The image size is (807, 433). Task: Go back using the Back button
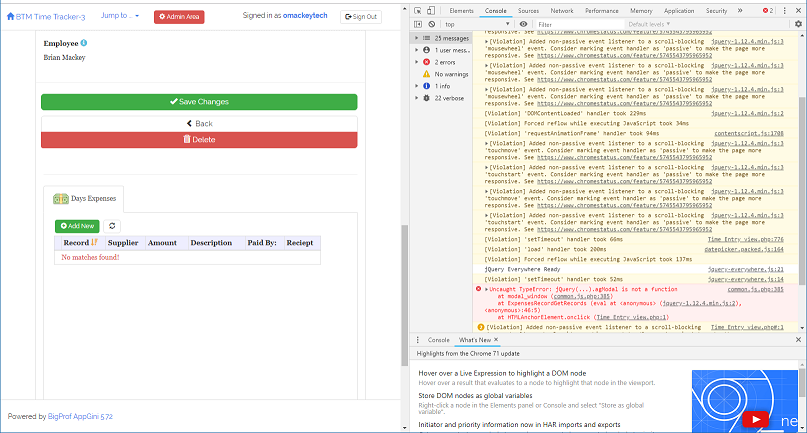pos(199,124)
